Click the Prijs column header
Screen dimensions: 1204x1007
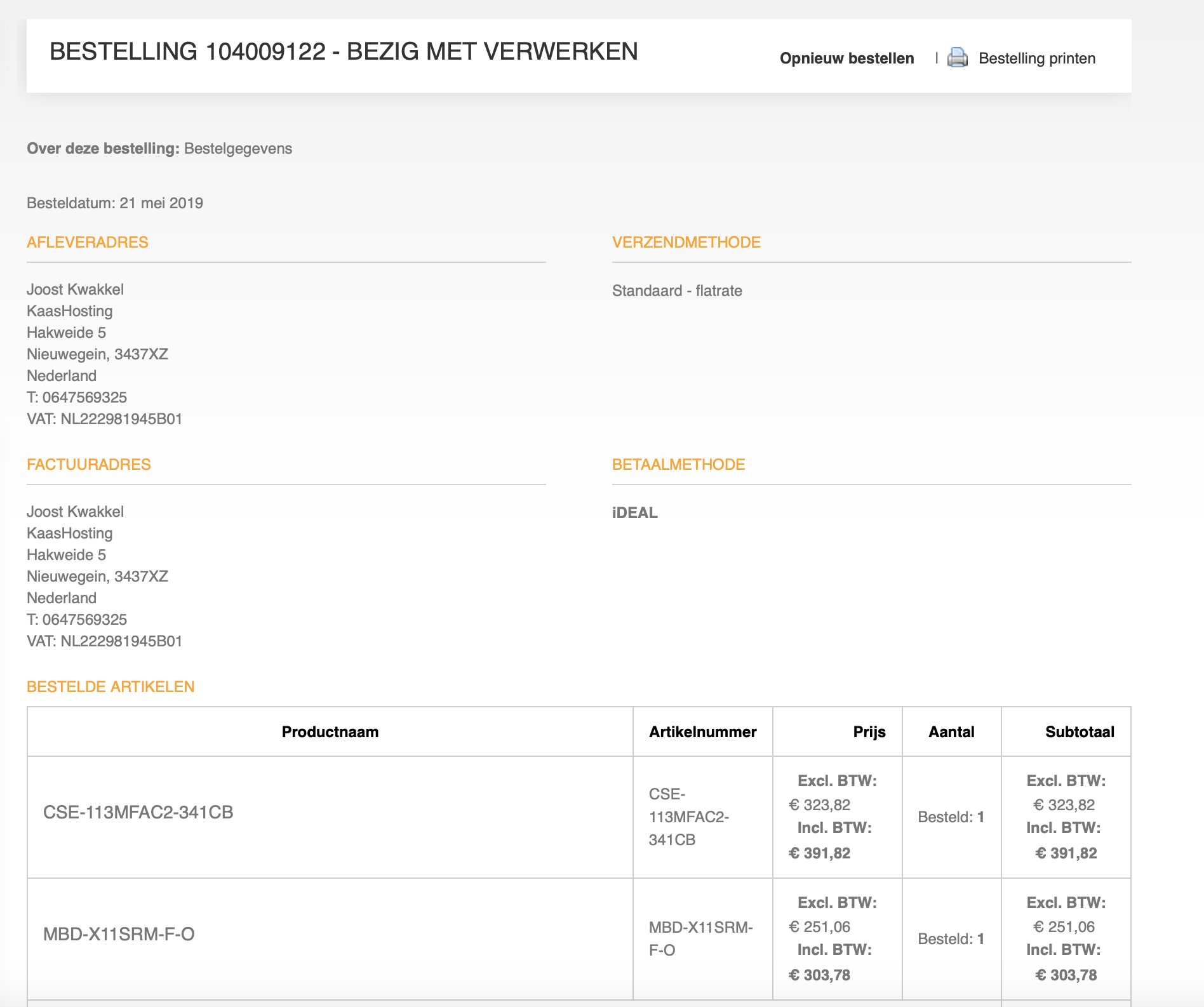869,731
